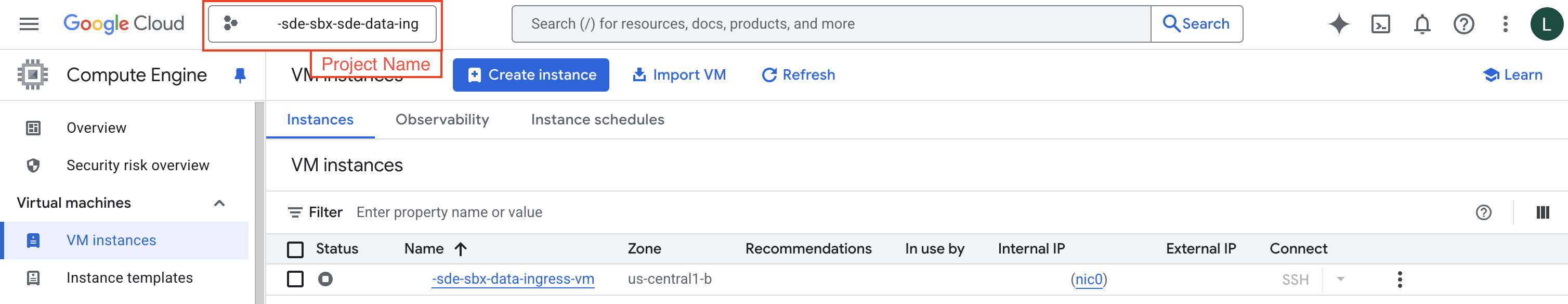Open three-dot settings and utilities menu
This screenshot has width=1568, height=304.
(x=1505, y=24)
